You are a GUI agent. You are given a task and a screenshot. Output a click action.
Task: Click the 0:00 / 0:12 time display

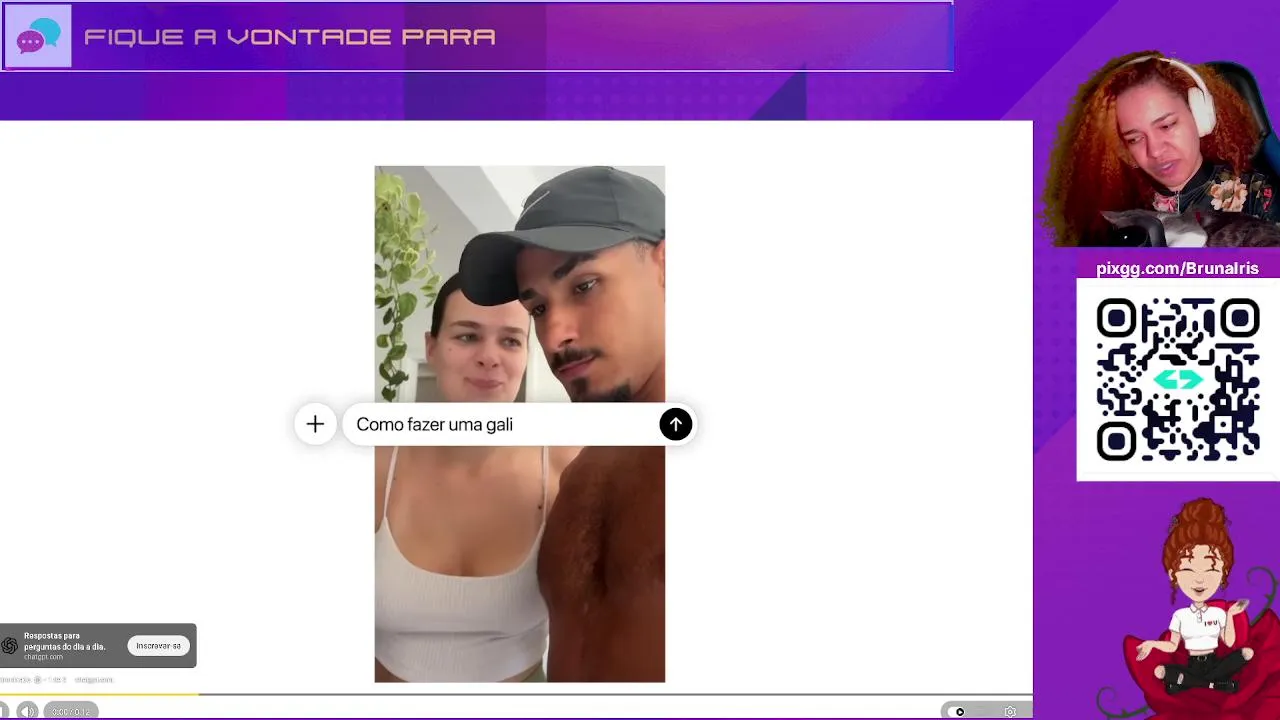point(70,711)
